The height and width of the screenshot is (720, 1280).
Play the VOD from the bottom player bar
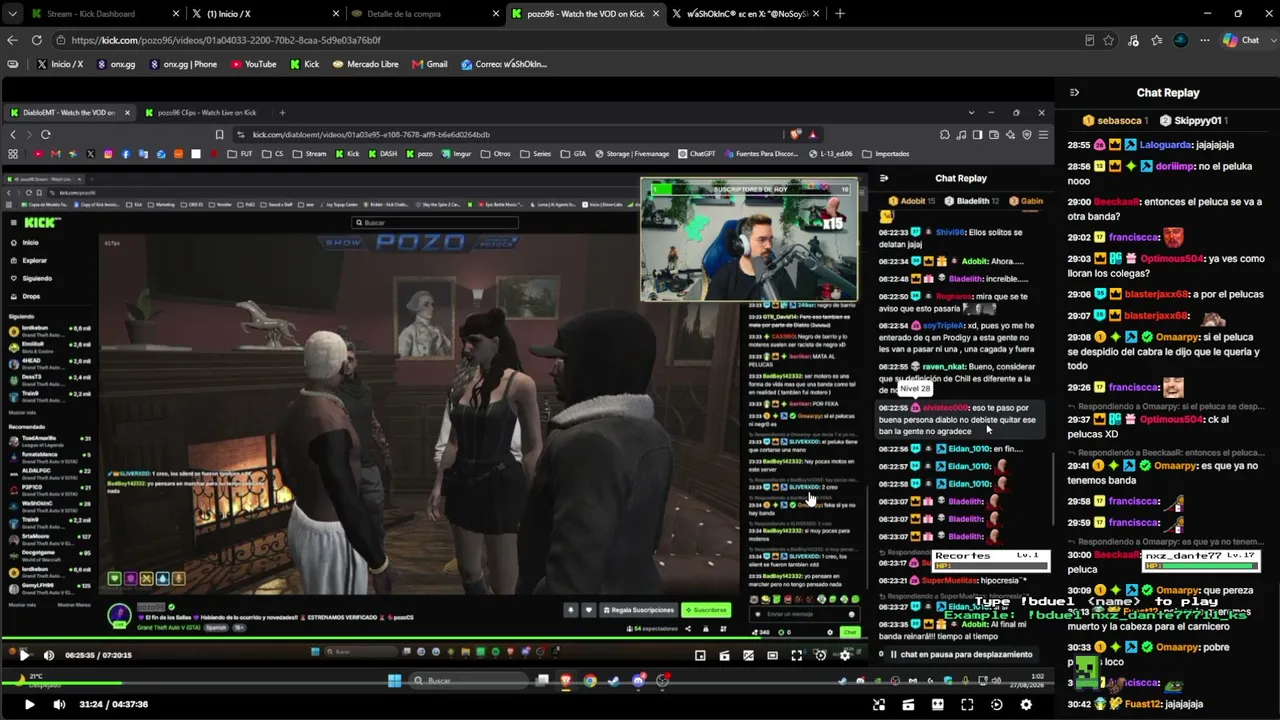click(30, 704)
